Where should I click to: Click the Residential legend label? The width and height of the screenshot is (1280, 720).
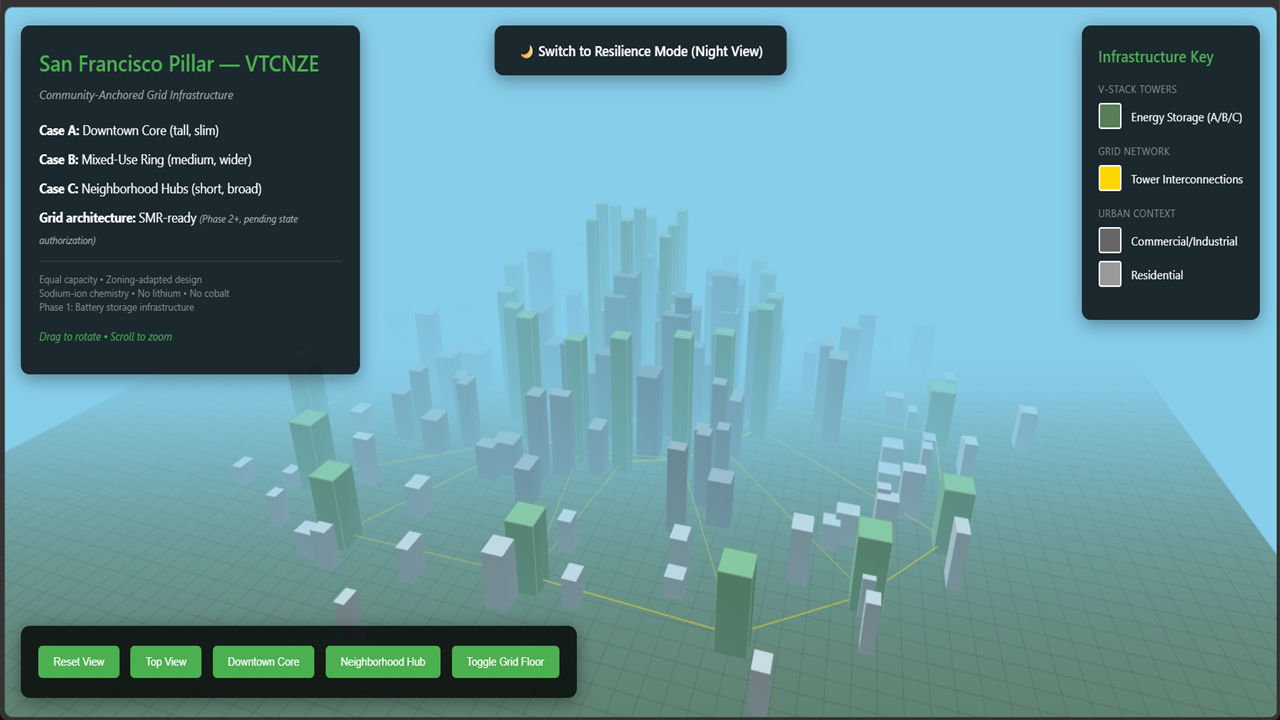coord(1157,276)
